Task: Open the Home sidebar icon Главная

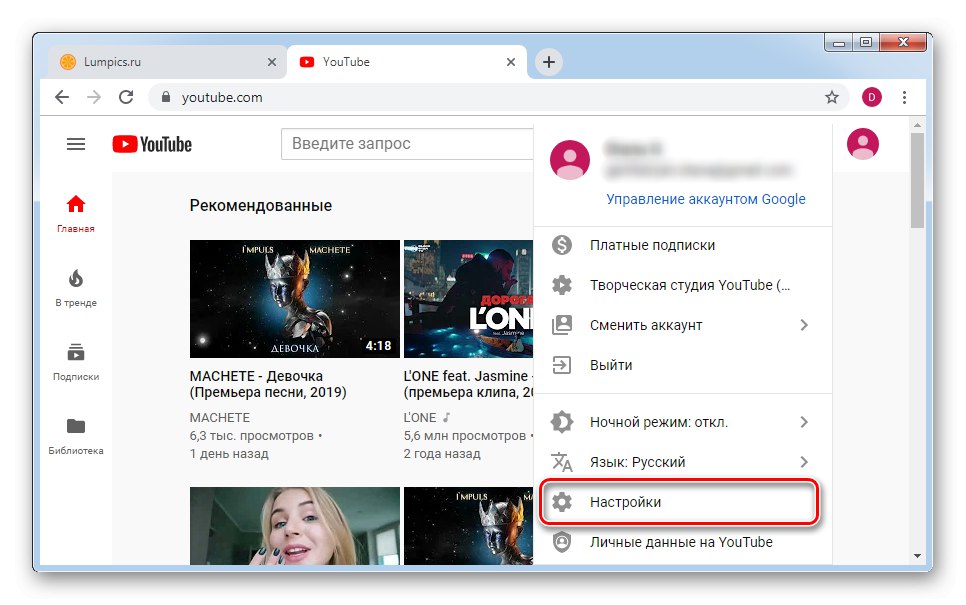Action: point(75,204)
